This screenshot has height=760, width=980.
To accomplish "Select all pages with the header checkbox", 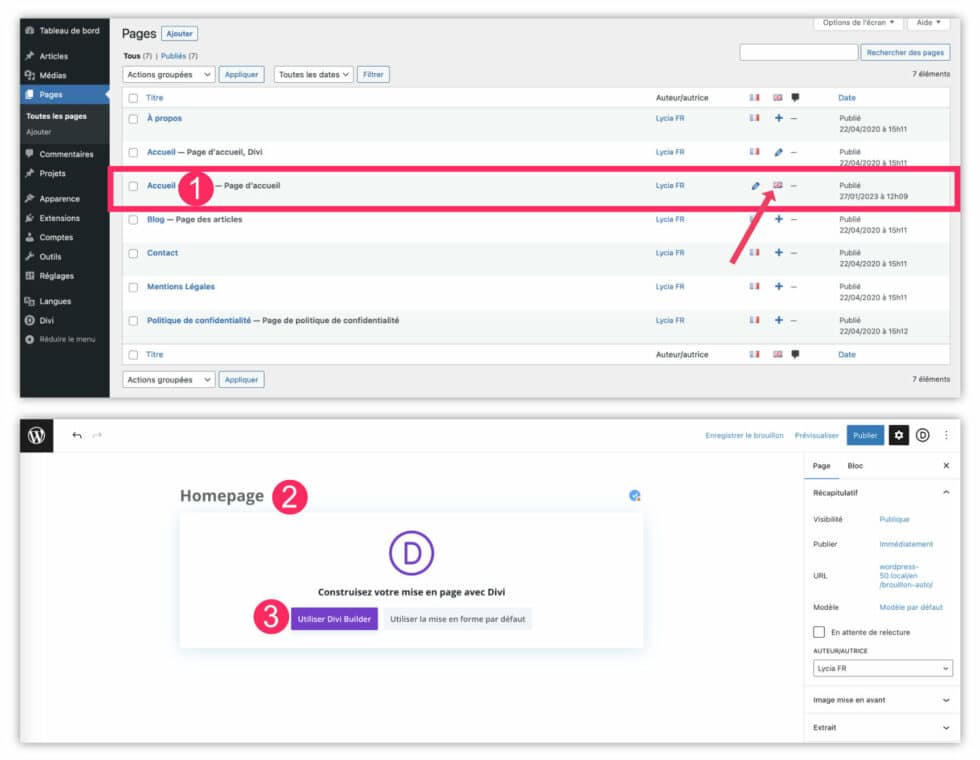I will (x=132, y=97).
